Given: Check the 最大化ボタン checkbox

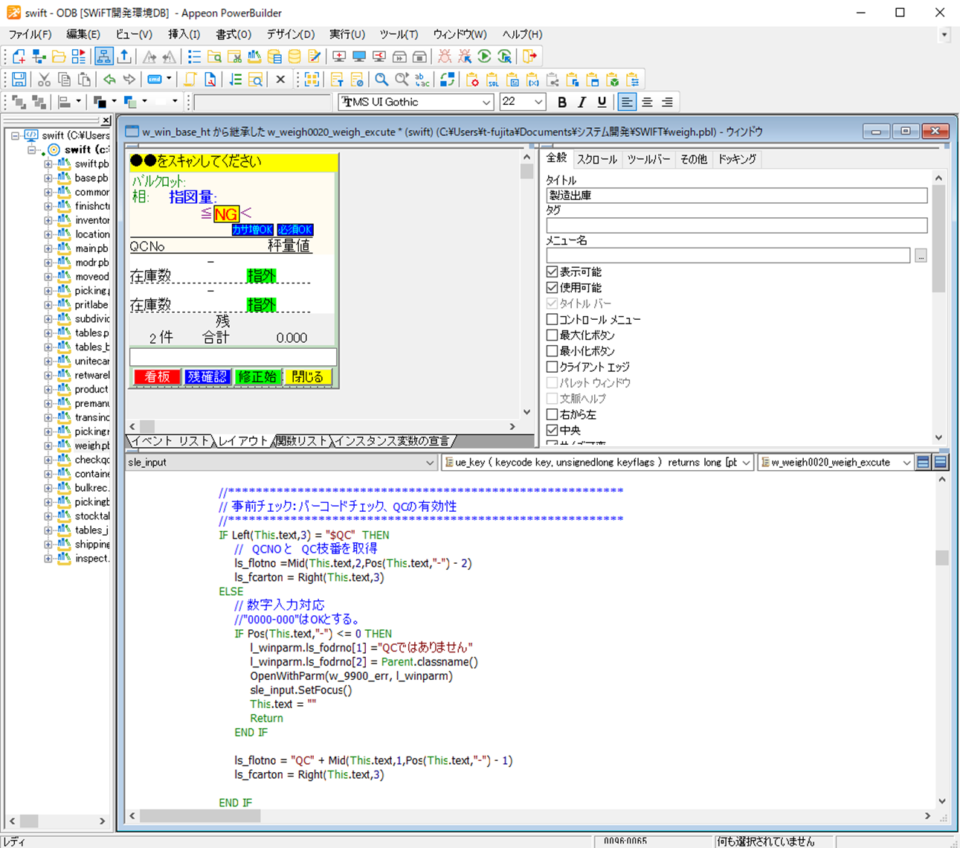Looking at the screenshot, I should tap(551, 334).
